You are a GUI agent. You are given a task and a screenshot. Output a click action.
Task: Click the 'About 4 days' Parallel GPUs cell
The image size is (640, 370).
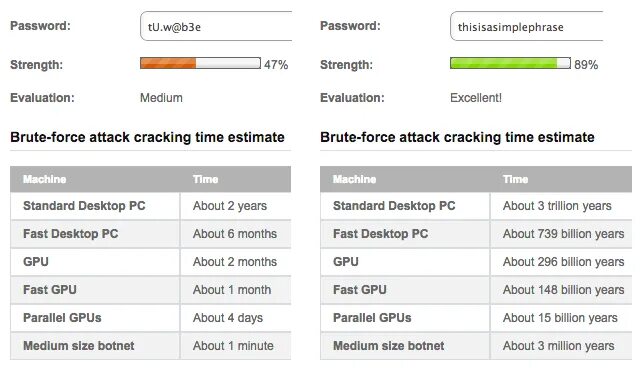pyautogui.click(x=236, y=318)
